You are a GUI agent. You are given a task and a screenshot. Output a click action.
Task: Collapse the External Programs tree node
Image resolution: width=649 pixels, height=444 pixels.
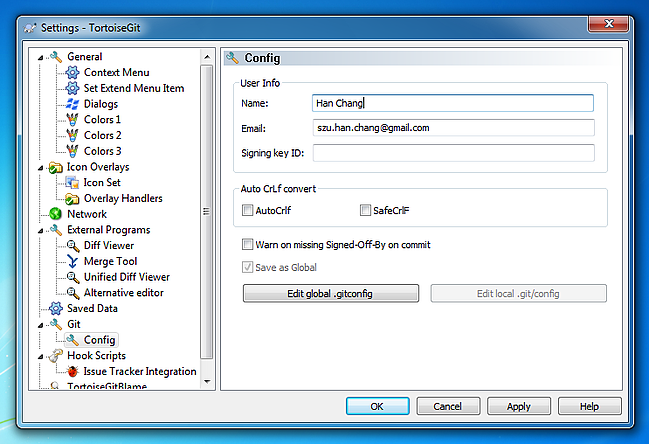(41, 230)
